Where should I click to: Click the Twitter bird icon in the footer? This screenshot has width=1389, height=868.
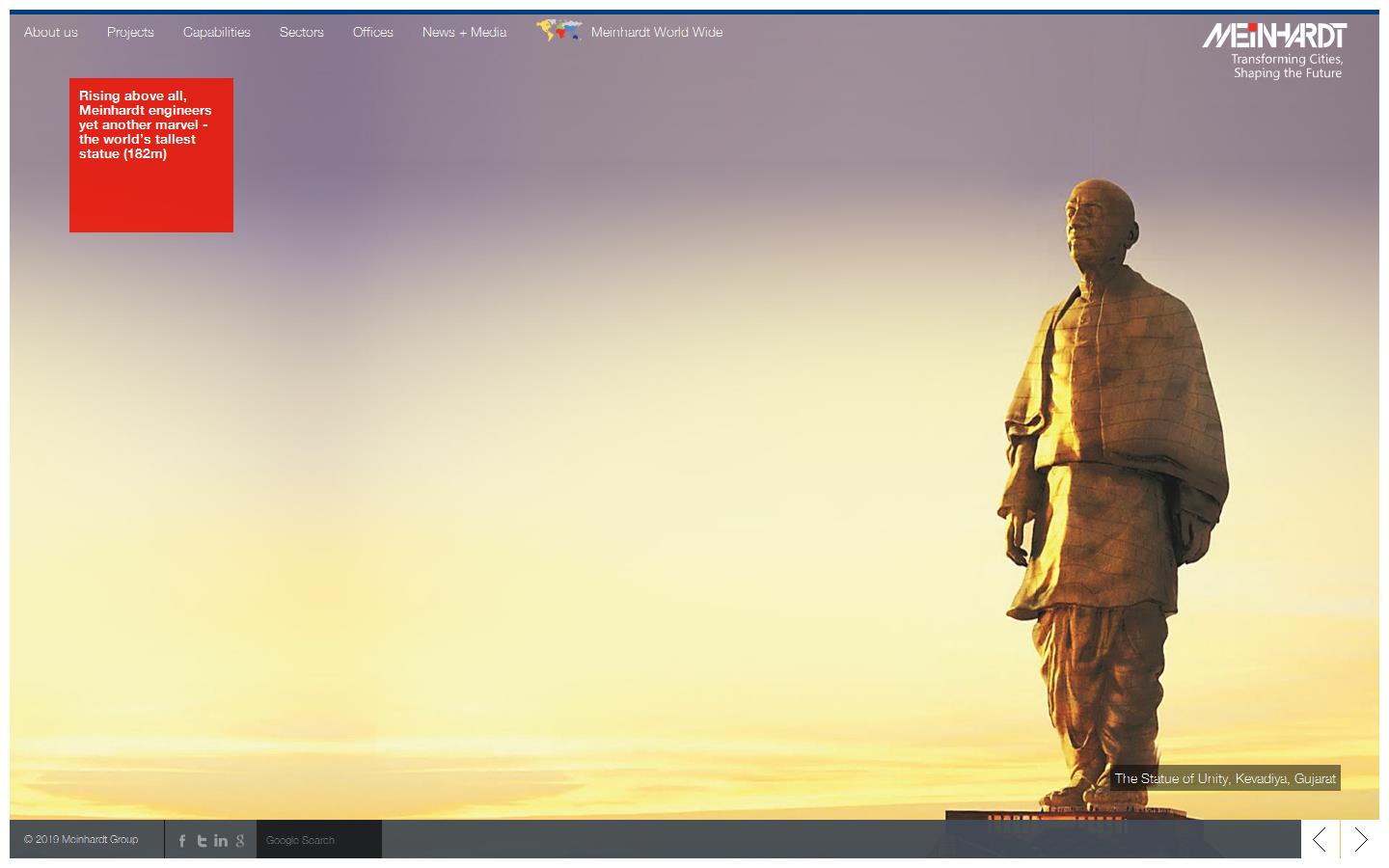[x=202, y=840]
